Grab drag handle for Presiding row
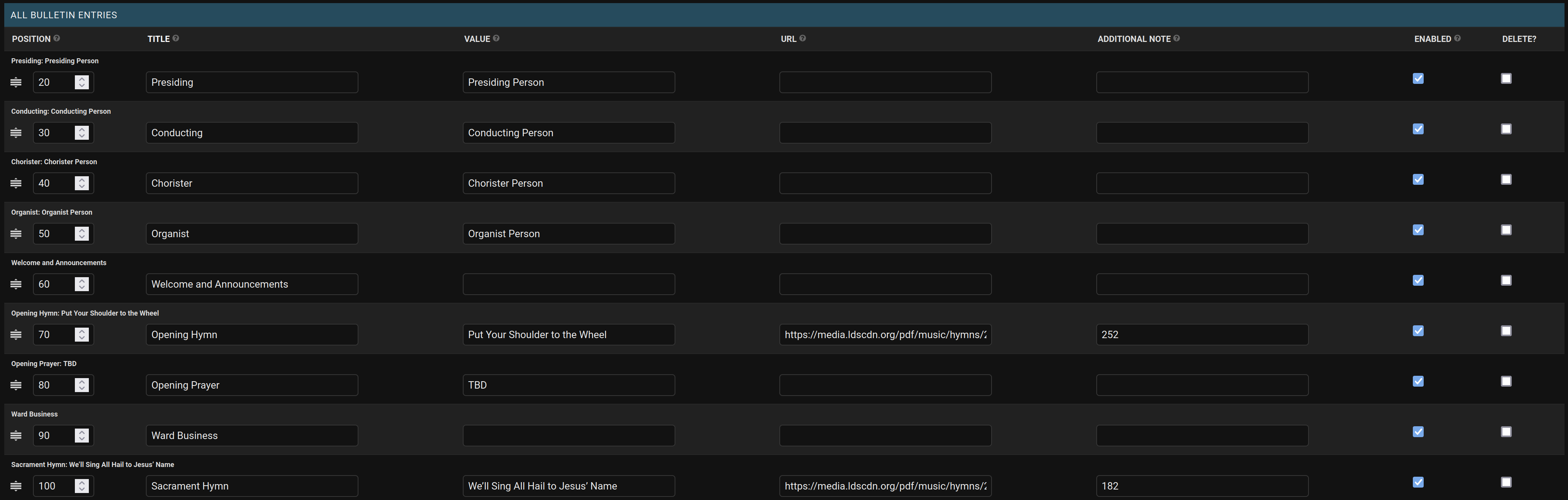Image resolution: width=1568 pixels, height=500 pixels. tap(16, 82)
